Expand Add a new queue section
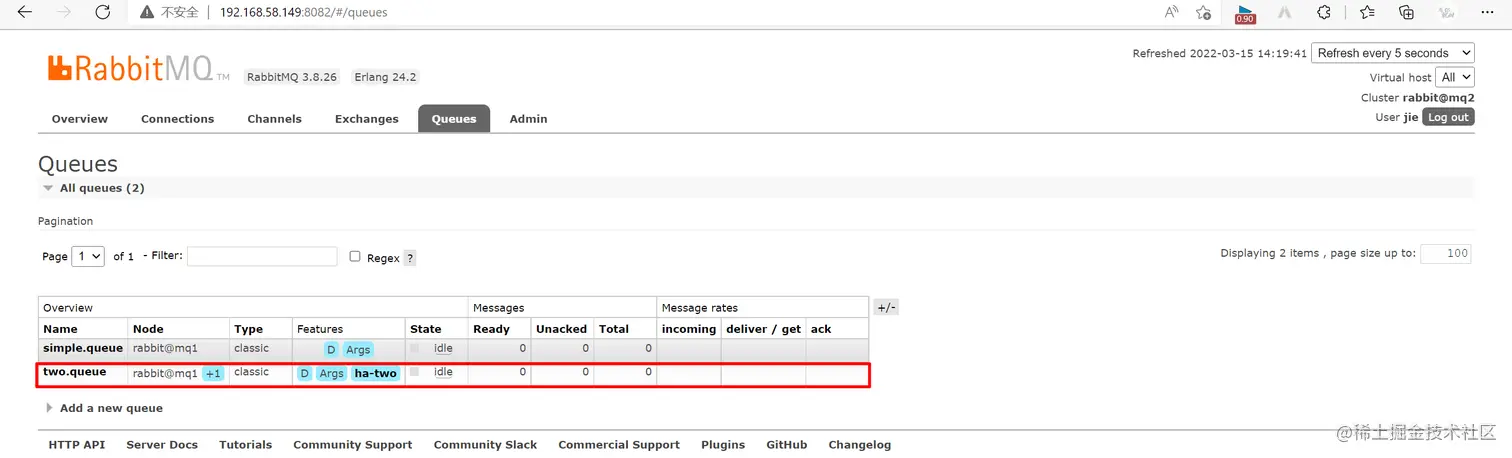 point(104,408)
